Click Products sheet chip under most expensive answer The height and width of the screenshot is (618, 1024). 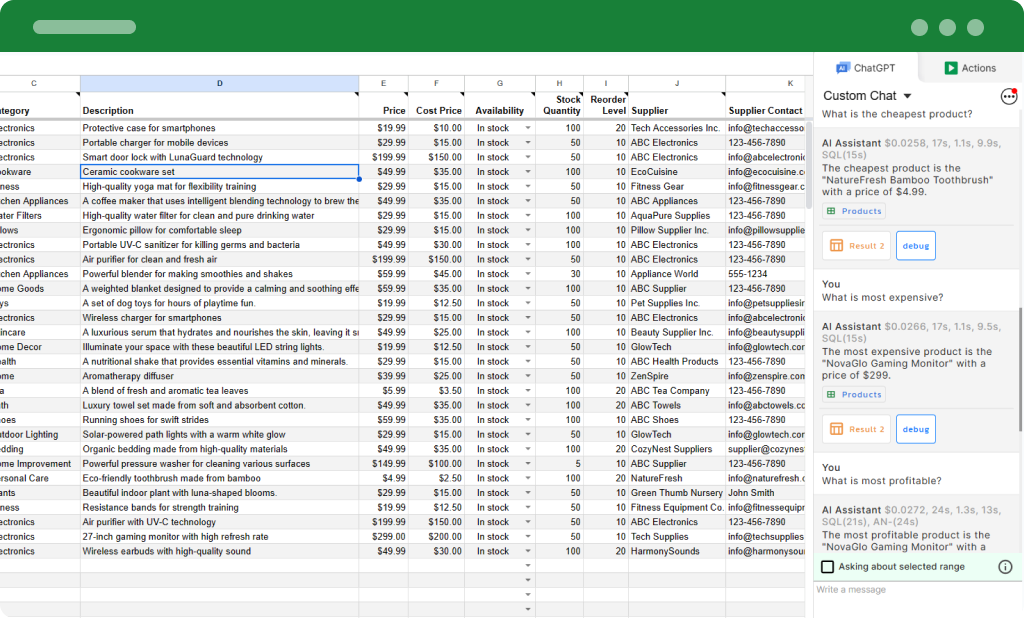point(854,395)
